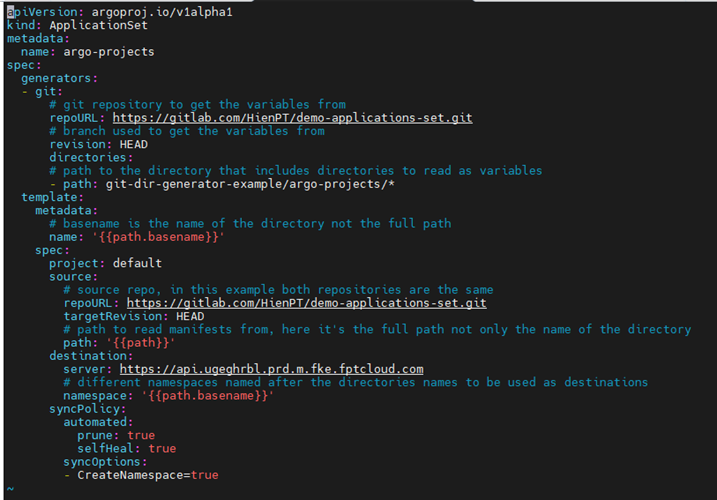Click the '{{path.basename}}' value on name line
The image size is (717, 500).
pyautogui.click(x=156, y=237)
